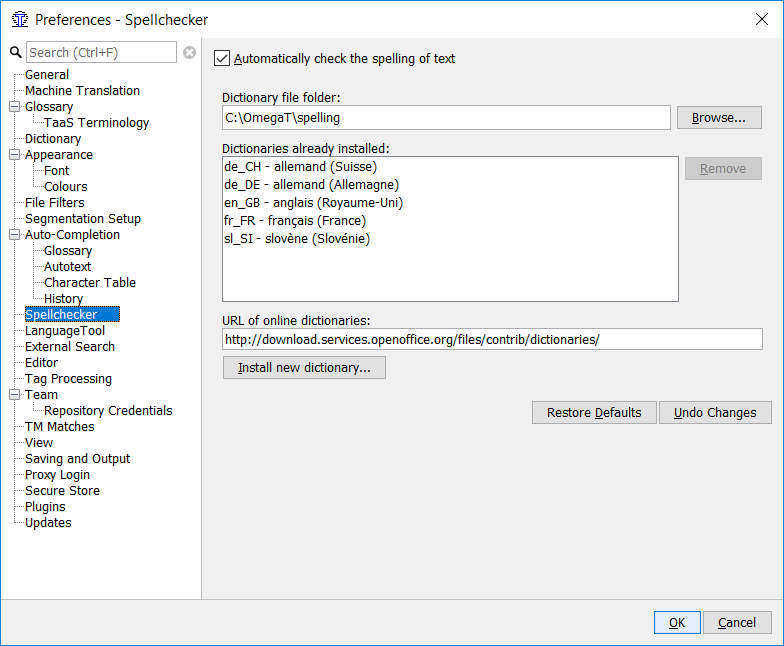Click Restore Defaults button
Image resolution: width=784 pixels, height=646 pixels.
click(x=594, y=412)
